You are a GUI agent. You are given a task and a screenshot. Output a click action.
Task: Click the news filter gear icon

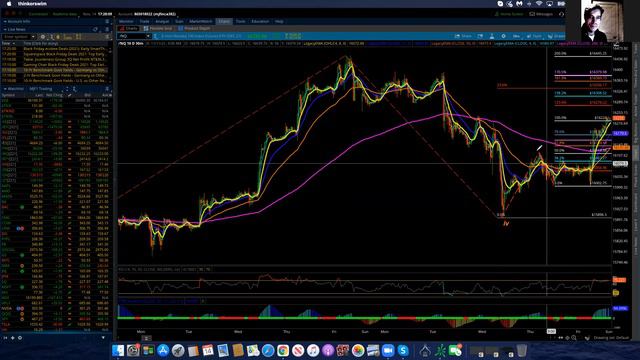click(43, 37)
